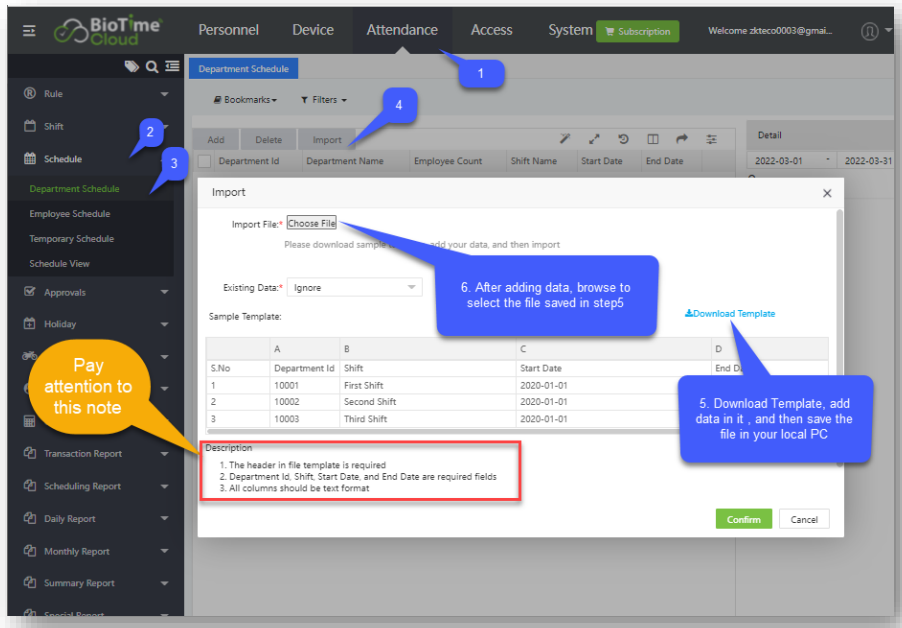Viewport: 902px width, 628px height.
Task: Click the expand fullscreen arrows icon
Action: pos(594,139)
